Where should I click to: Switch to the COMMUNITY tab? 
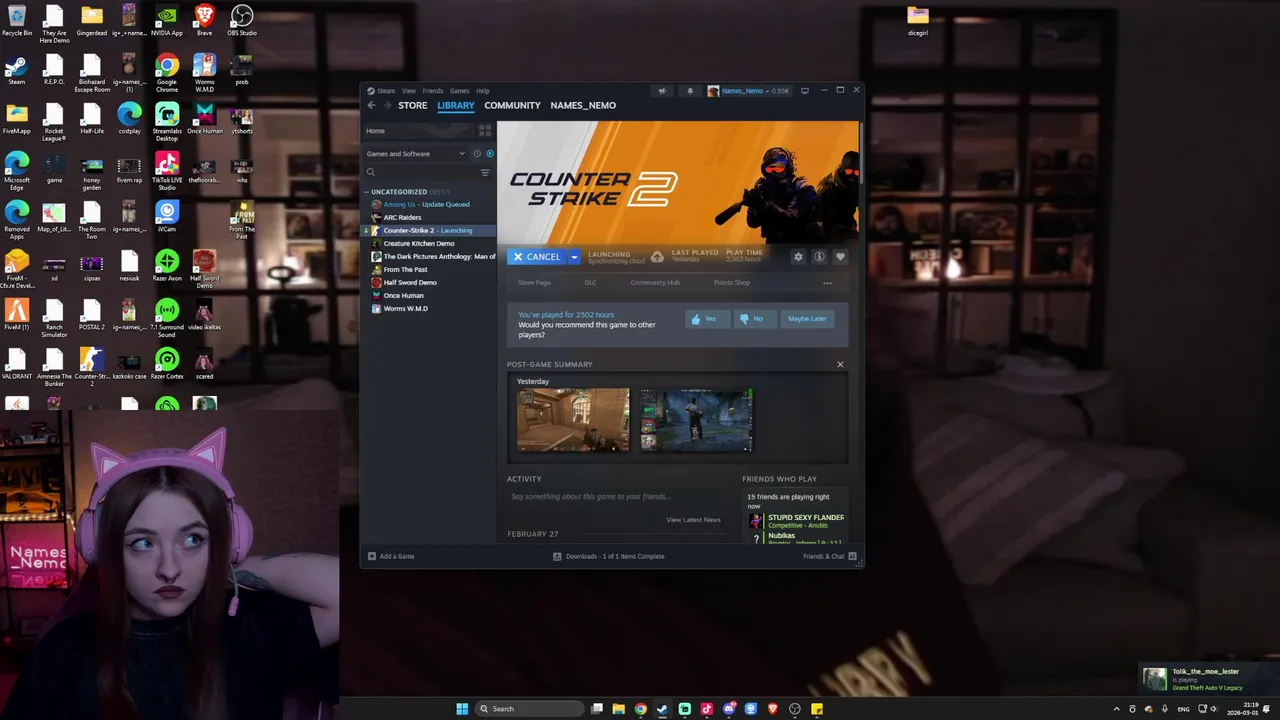pos(512,105)
